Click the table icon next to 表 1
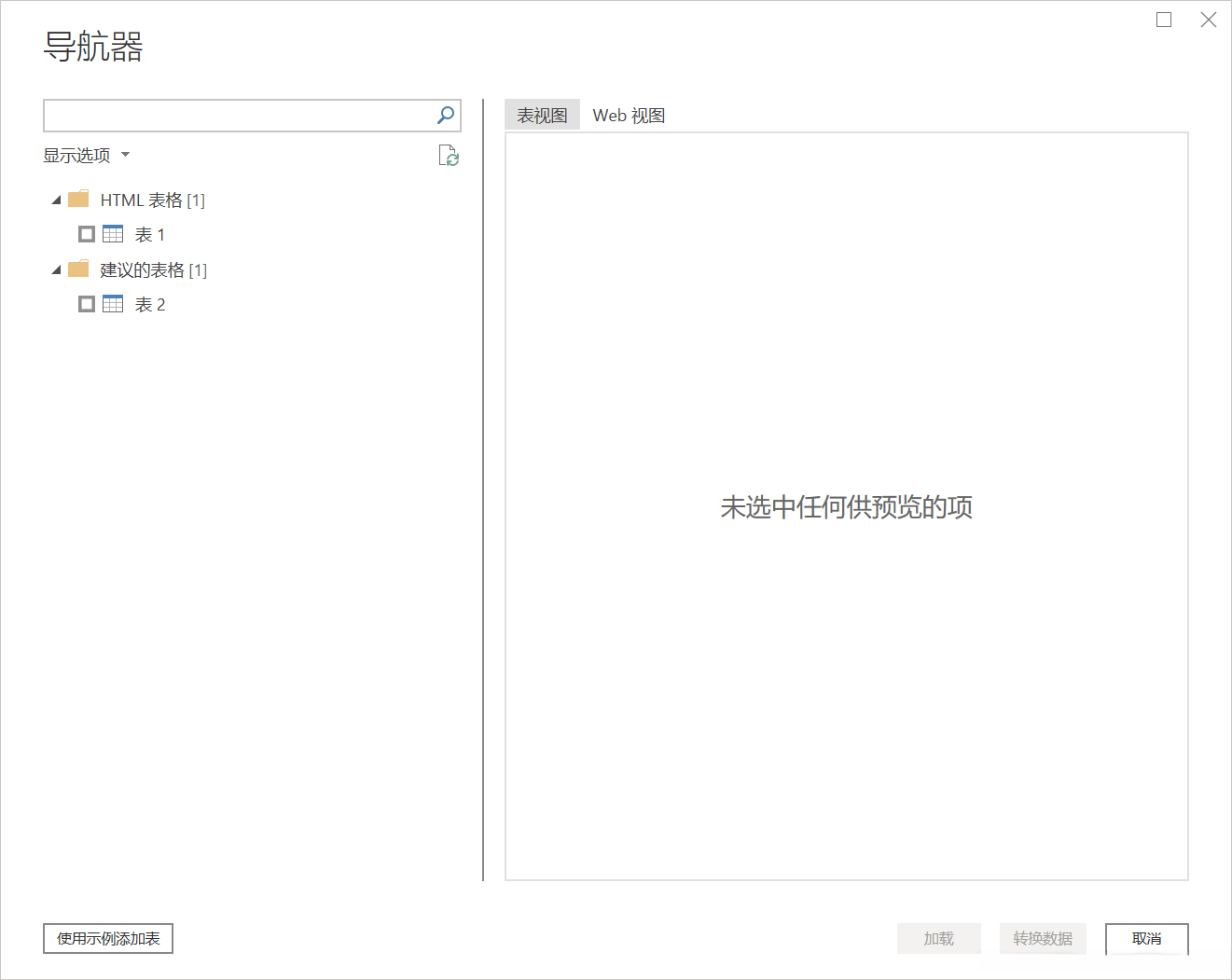Viewport: 1232px width, 980px height. pos(113,233)
